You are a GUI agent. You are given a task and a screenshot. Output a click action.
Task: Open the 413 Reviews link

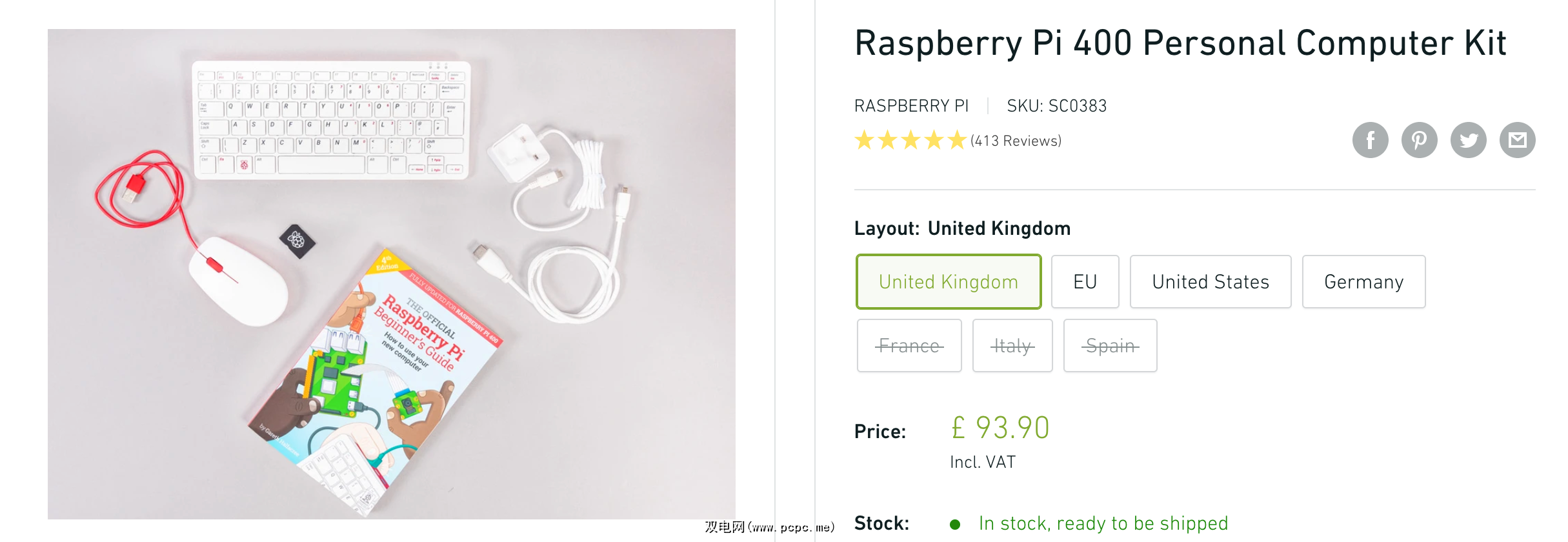[x=1016, y=141]
